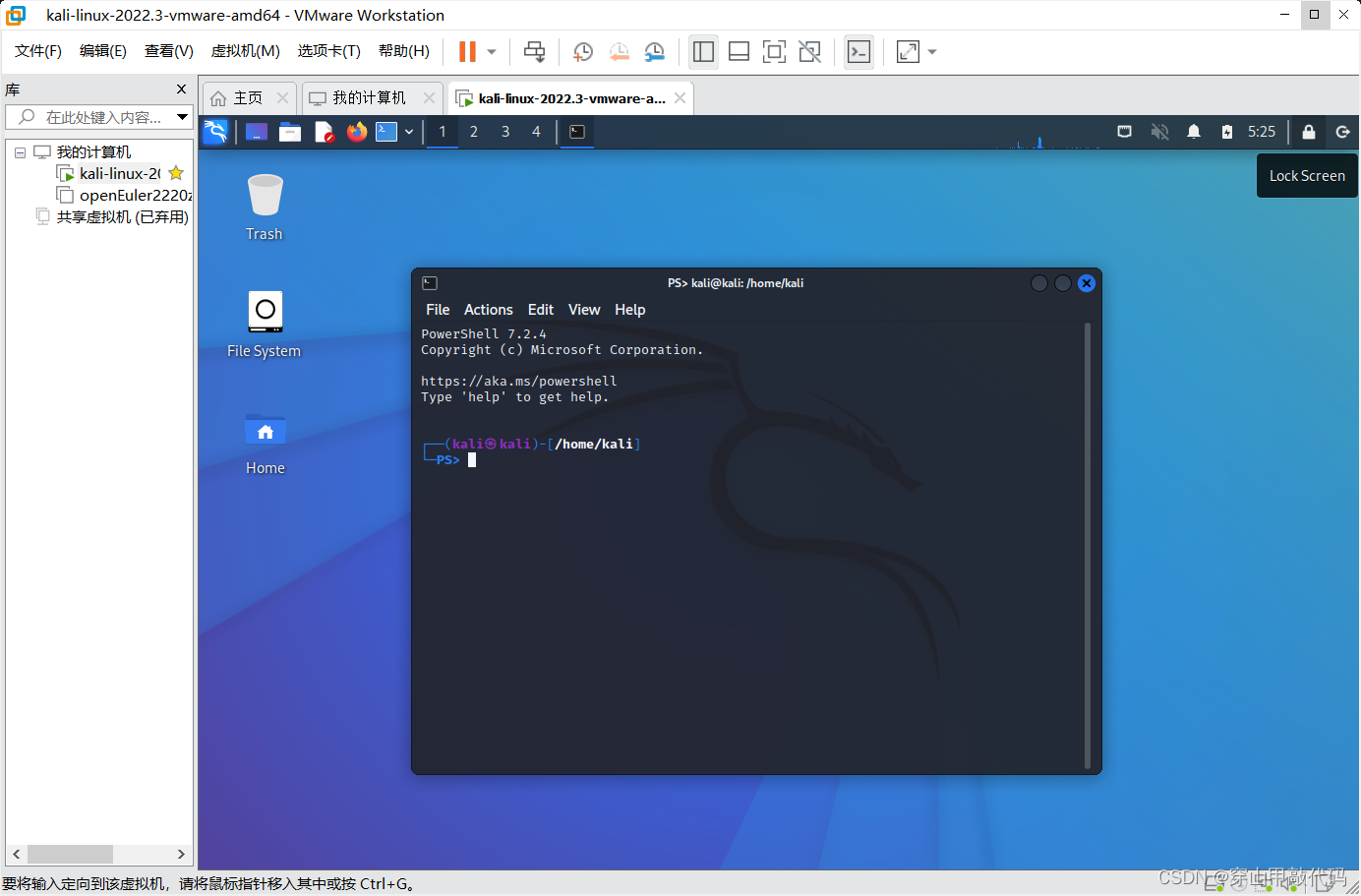This screenshot has height=896, width=1361.
Task: Toggle the library sidebar view
Action: 703,51
